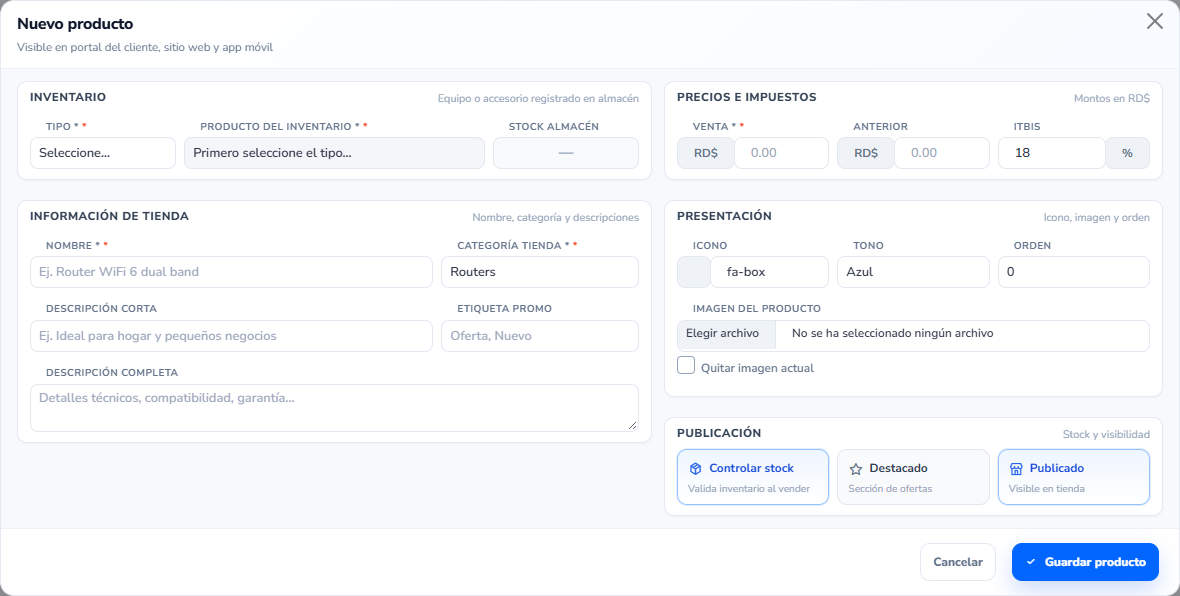Click the star icon on Destacado
The image size is (1180, 596).
coord(856,469)
